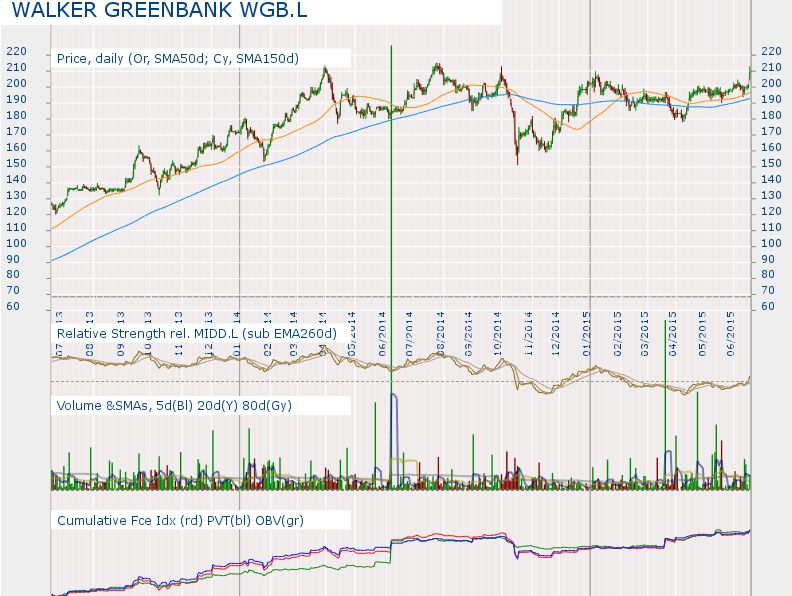Click the 05/2015 date label
Image resolution: width=792 pixels, height=596 pixels.
click(702, 334)
